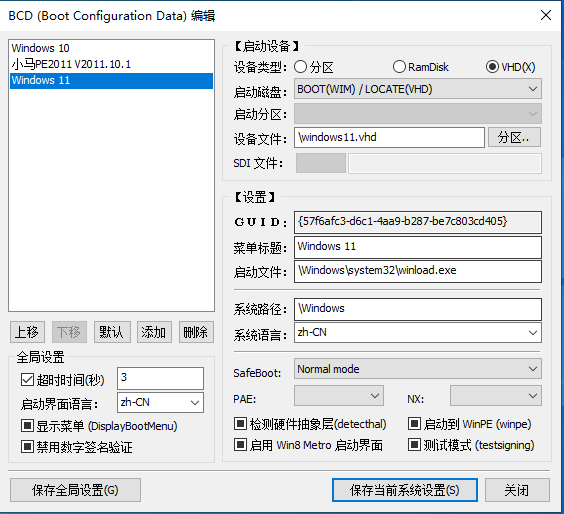The height and width of the screenshot is (514, 564).
Task: Click 保存当前系统设置(S) button
Action: pos(405,490)
